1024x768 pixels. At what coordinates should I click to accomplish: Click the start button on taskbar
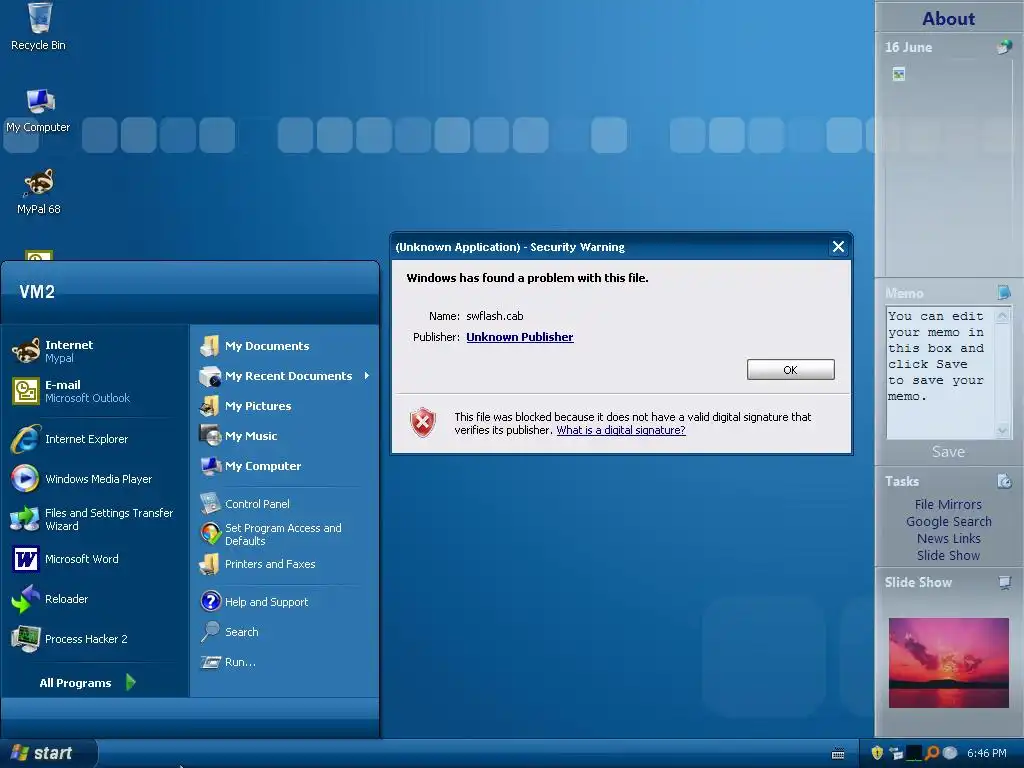coord(48,753)
